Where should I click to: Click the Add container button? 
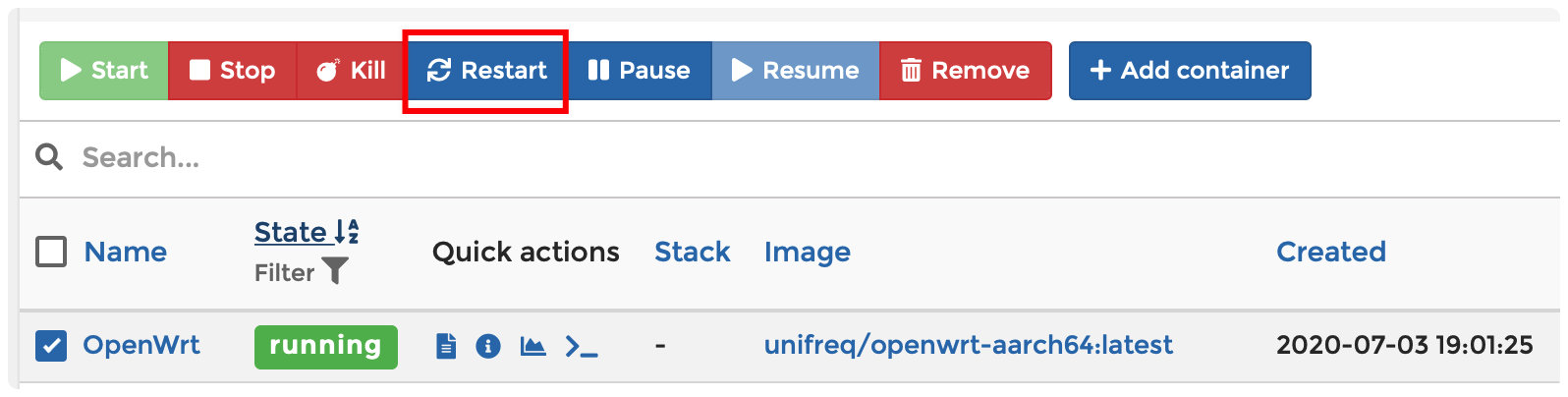pyautogui.click(x=1189, y=71)
